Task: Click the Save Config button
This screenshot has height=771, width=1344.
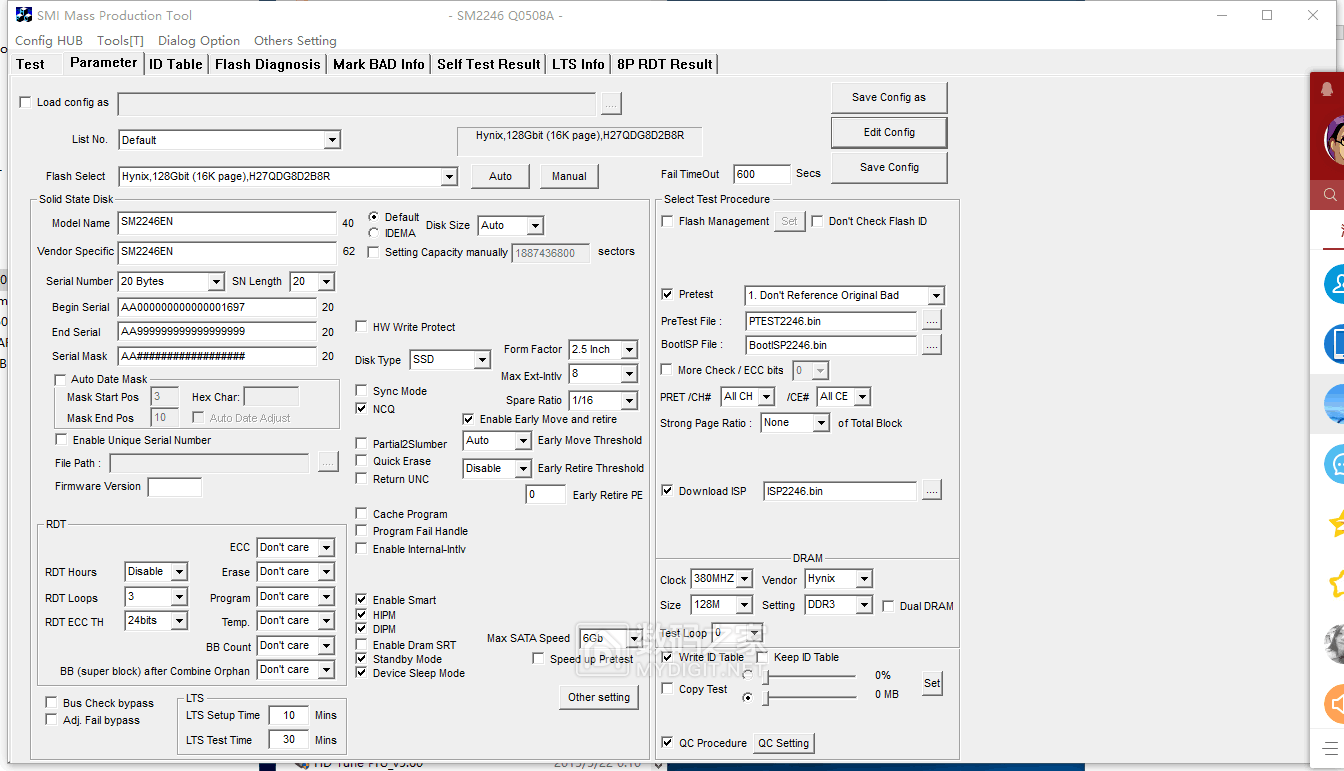Action: [889, 167]
